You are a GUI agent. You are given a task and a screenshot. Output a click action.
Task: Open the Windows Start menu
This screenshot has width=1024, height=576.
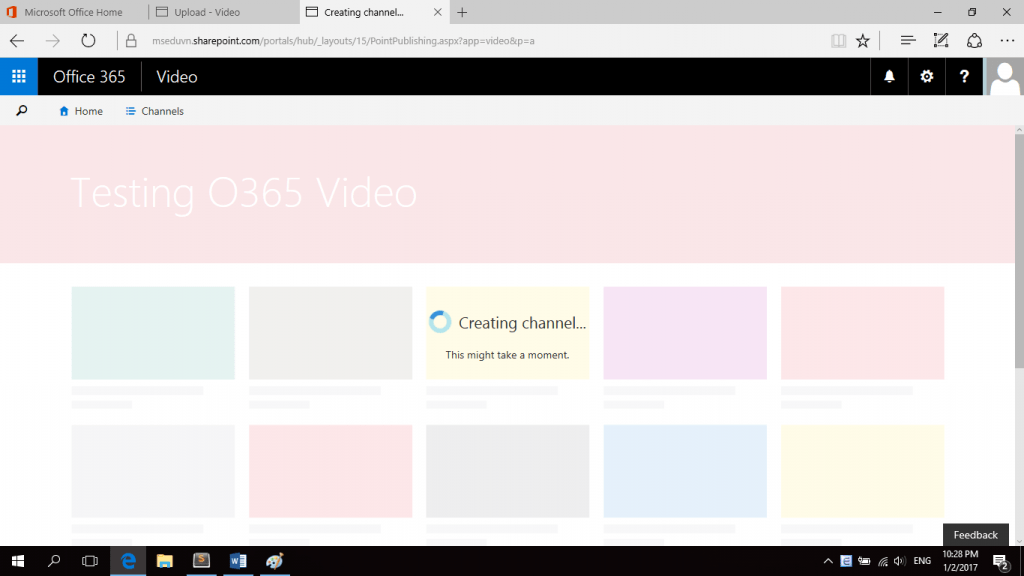point(18,561)
